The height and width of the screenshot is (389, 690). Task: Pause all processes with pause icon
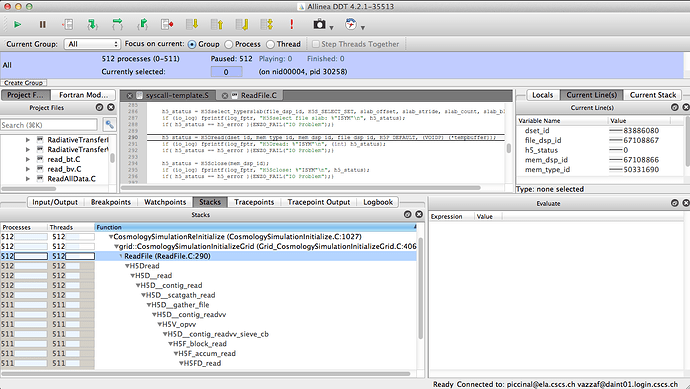pos(43,25)
